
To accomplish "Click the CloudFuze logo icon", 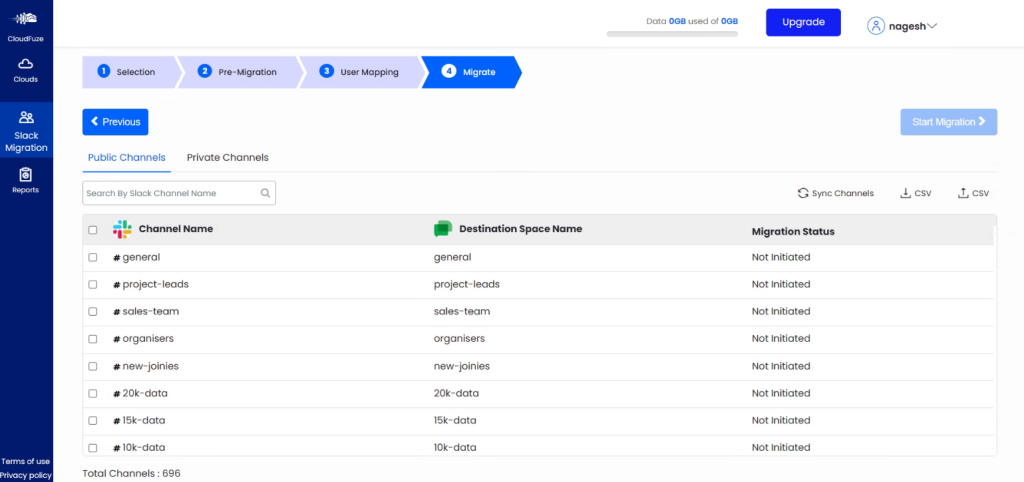I will pos(26,19).
